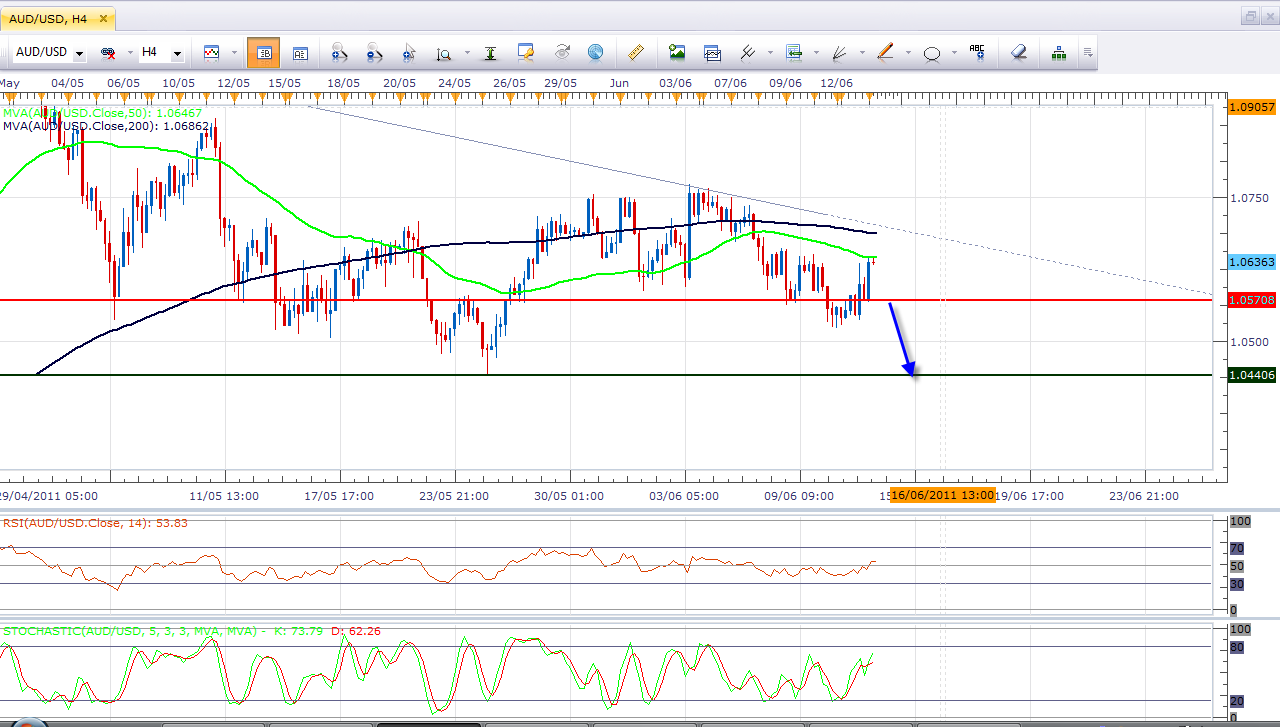Click the restore window button at top right
This screenshot has height=727, width=1280.
pos(1250,16)
